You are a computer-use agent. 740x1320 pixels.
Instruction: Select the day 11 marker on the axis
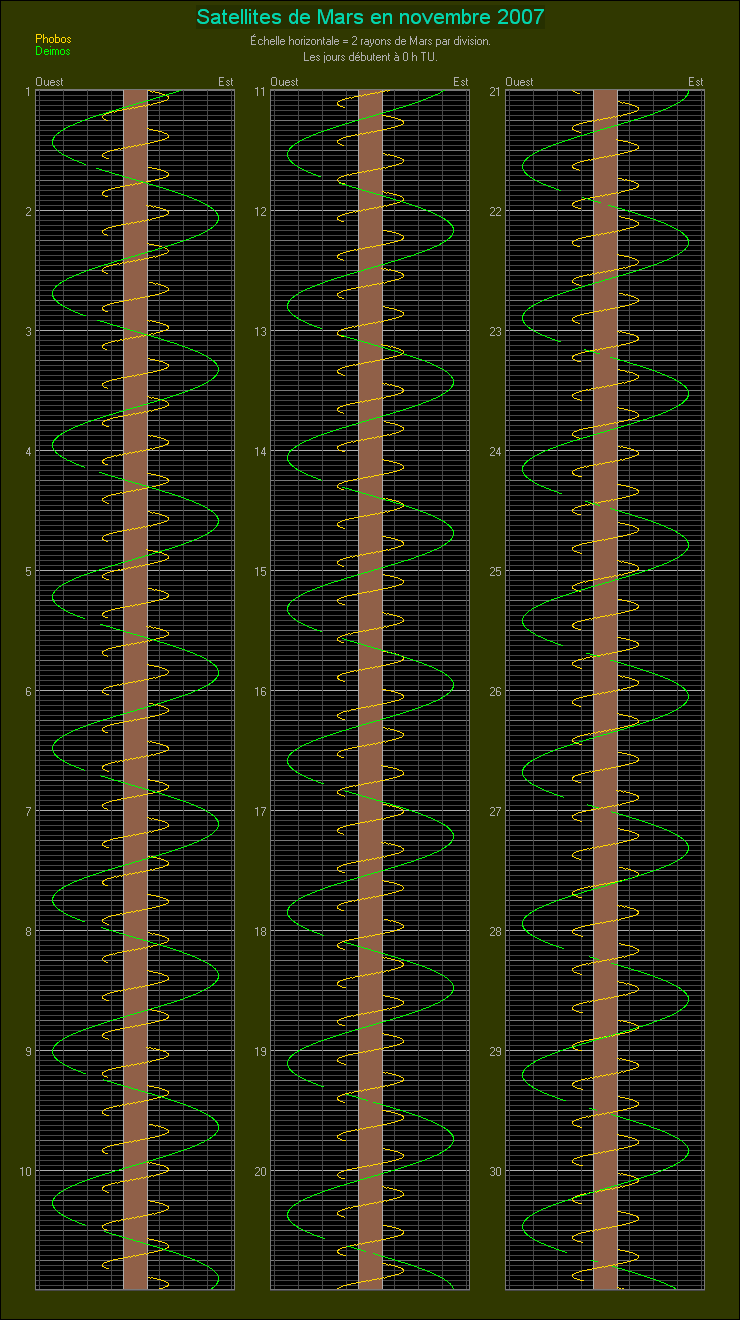259,92
